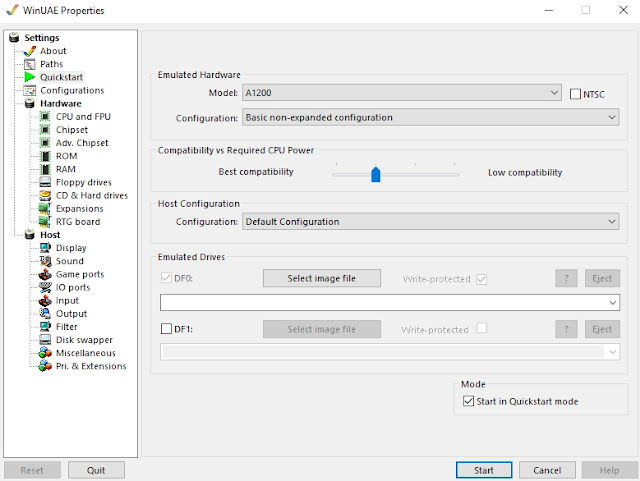Toggle DF0 Write-protected checkbox
640x481 pixels.
click(482, 279)
